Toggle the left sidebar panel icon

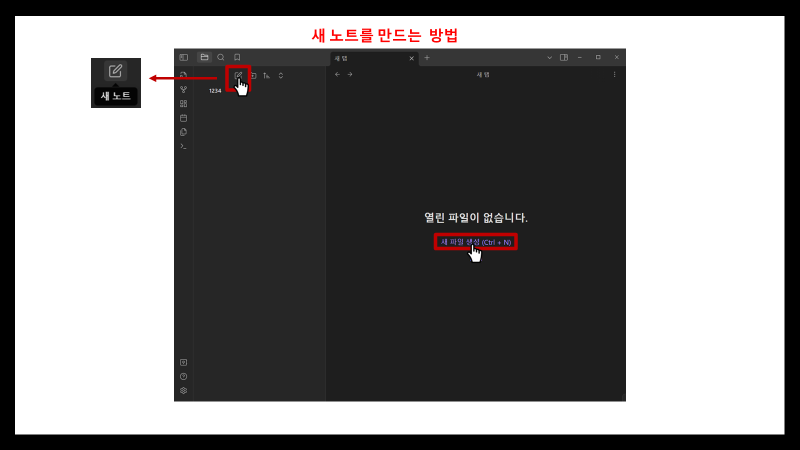[184, 58]
